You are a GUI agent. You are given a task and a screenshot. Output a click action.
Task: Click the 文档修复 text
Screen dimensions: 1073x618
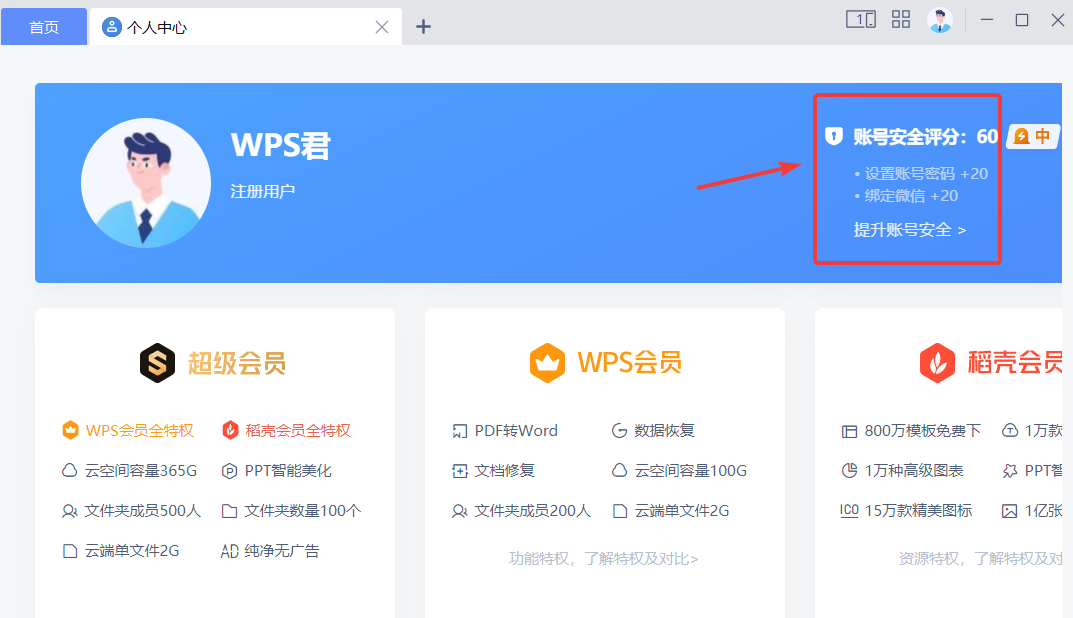tap(504, 471)
